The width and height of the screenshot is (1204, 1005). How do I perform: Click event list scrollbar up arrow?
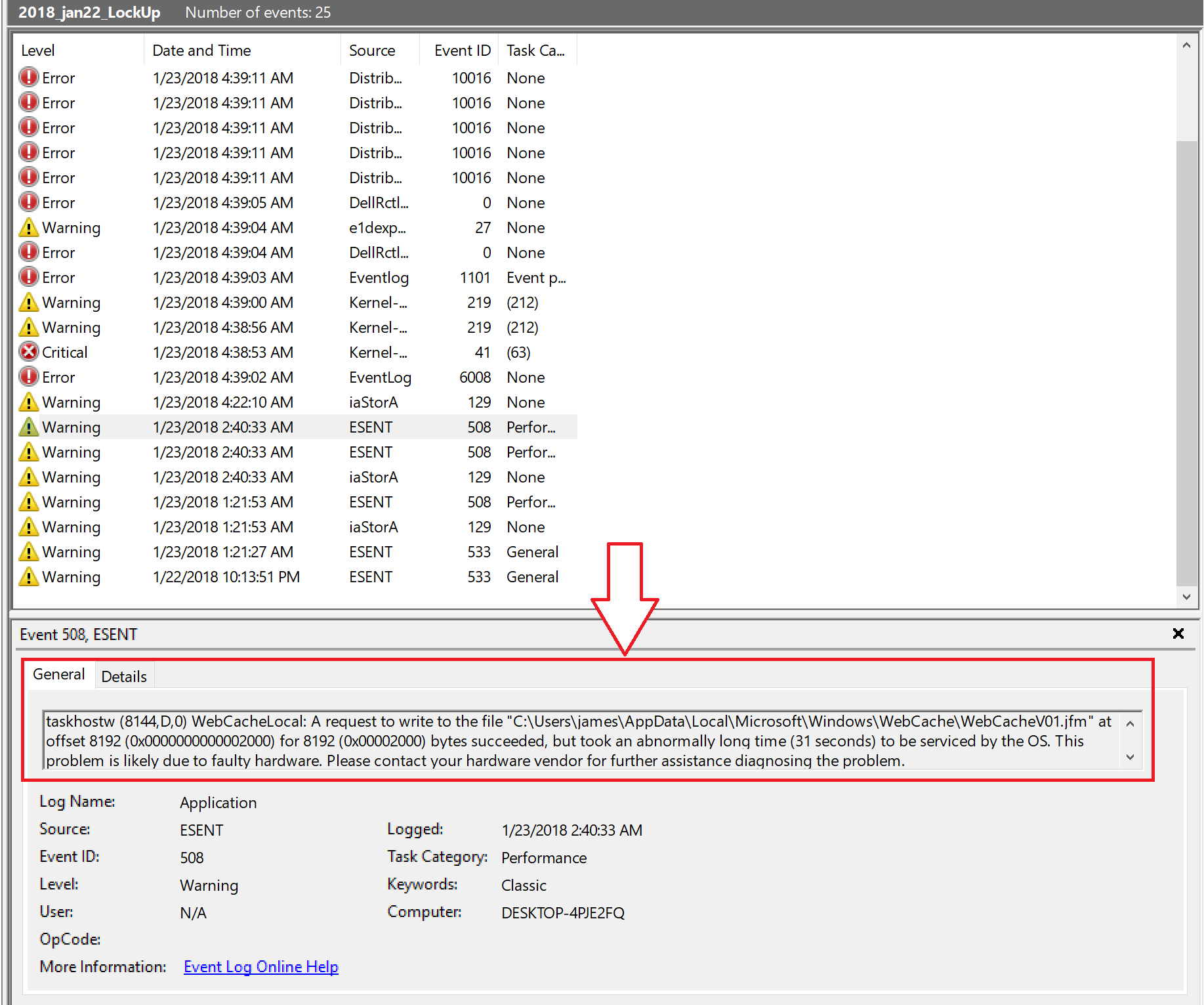click(x=1186, y=45)
